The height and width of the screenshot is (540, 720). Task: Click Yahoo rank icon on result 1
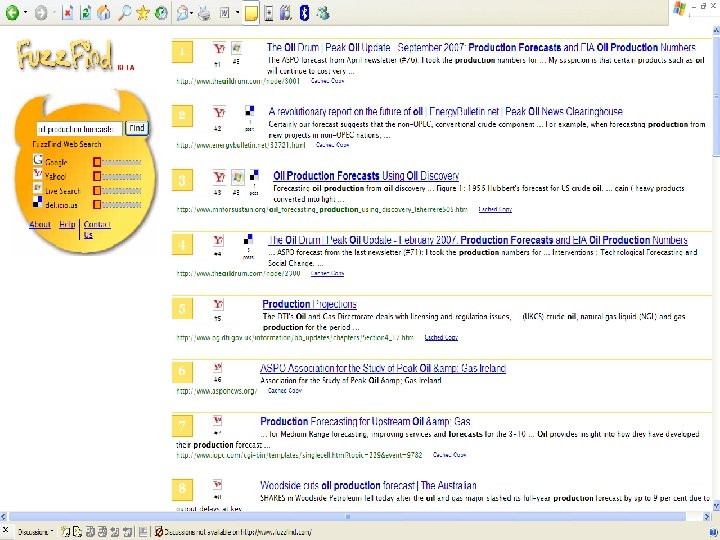pyautogui.click(x=219, y=48)
